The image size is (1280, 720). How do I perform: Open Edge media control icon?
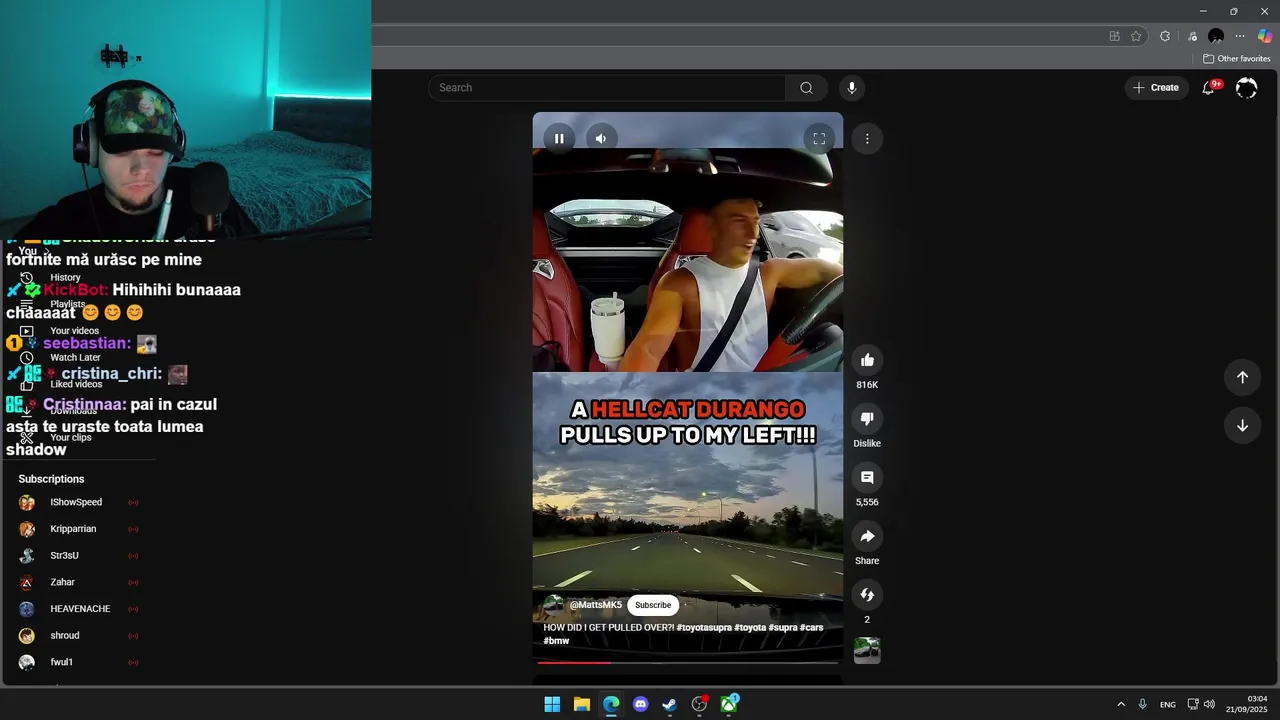pyautogui.click(x=1192, y=36)
